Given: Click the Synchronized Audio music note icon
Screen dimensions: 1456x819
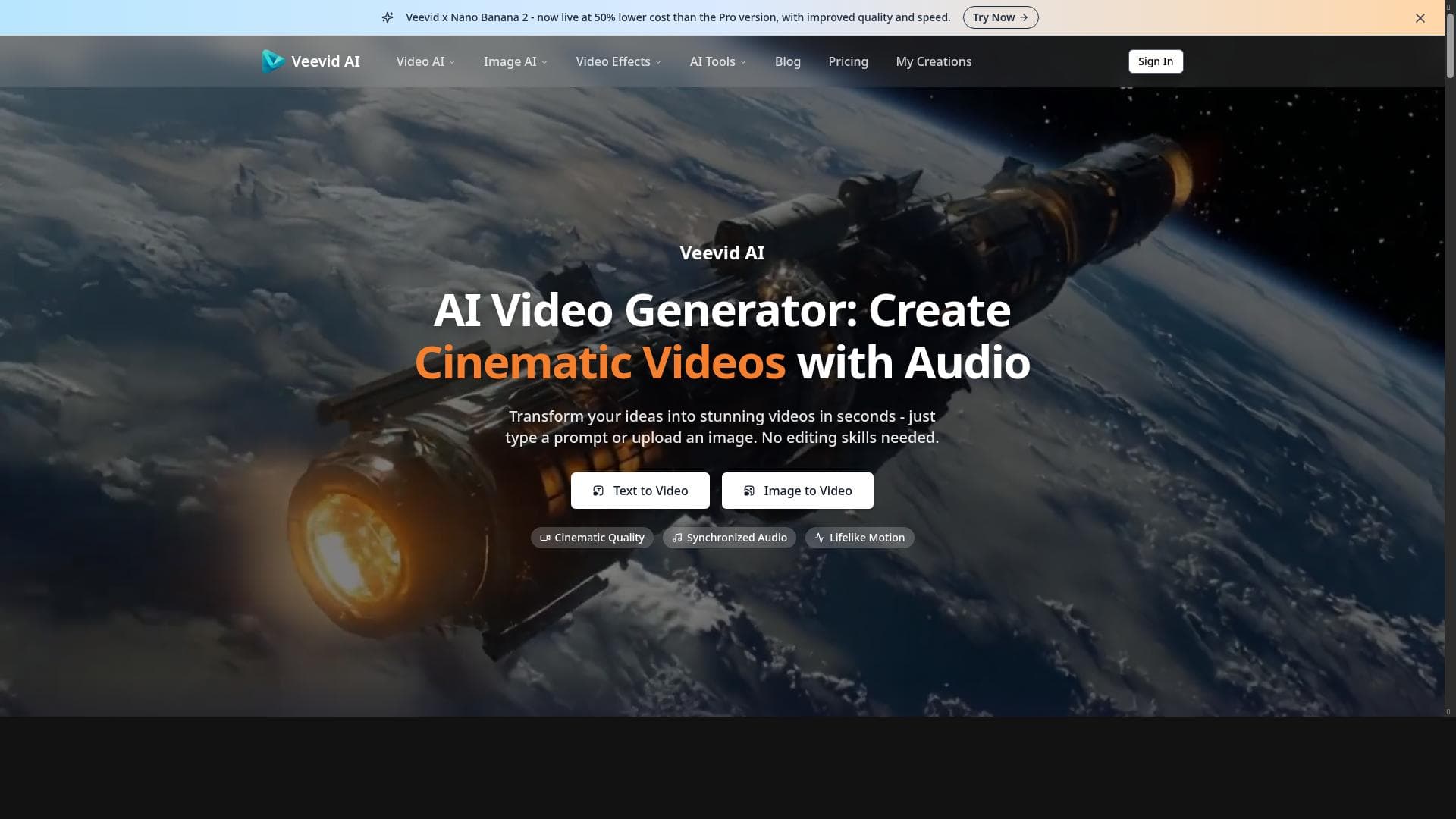Looking at the screenshot, I should (676, 538).
